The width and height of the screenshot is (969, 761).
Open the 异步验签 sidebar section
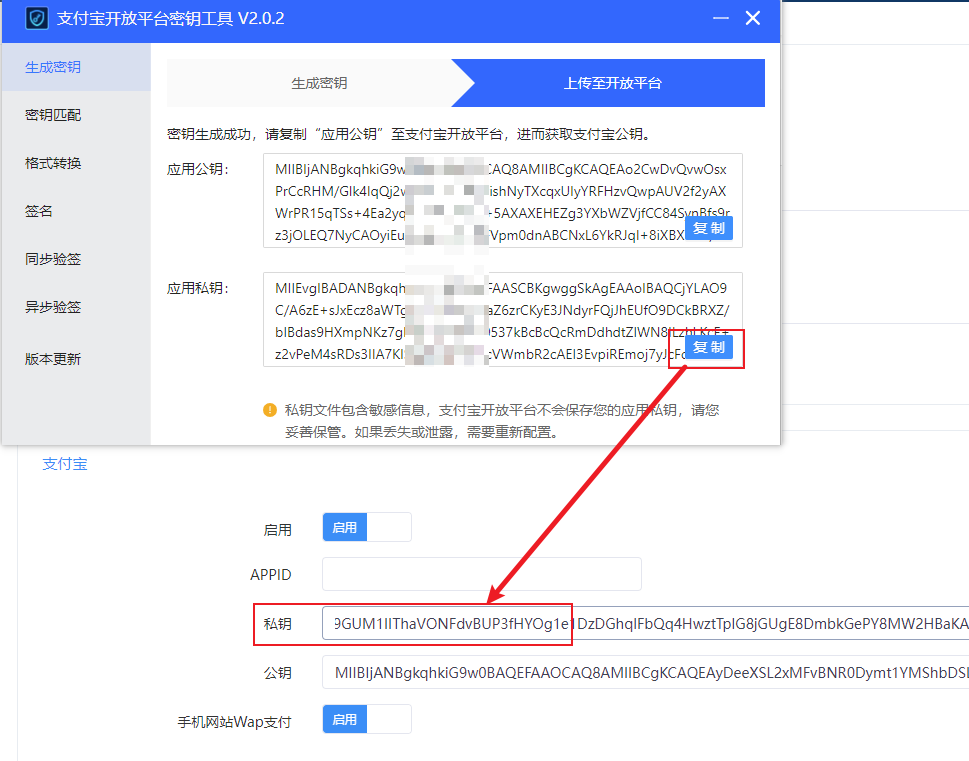coord(77,307)
